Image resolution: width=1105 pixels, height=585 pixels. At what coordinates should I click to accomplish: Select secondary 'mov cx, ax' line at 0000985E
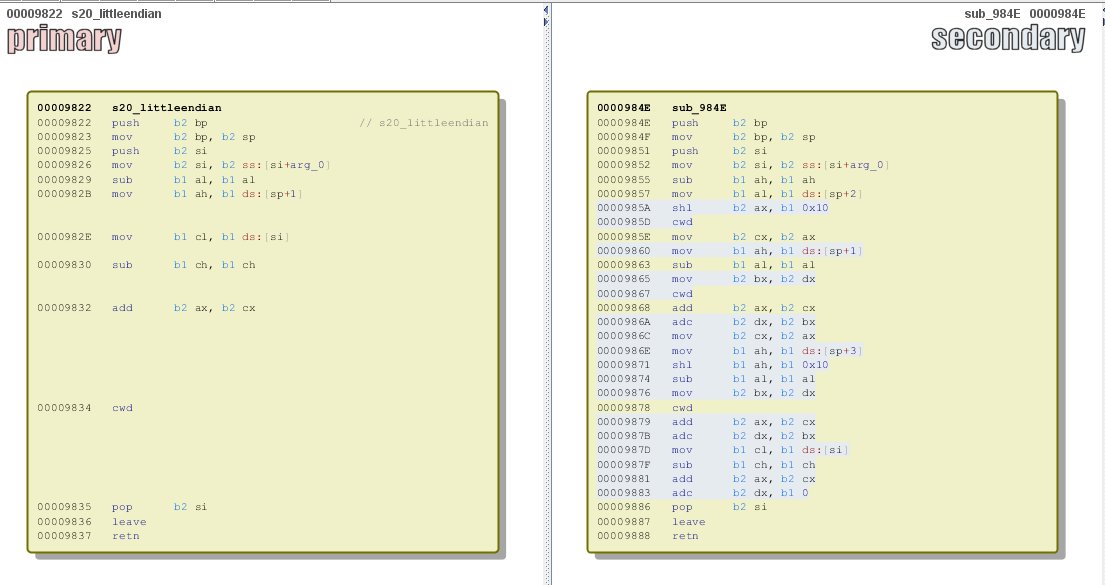click(x=706, y=237)
